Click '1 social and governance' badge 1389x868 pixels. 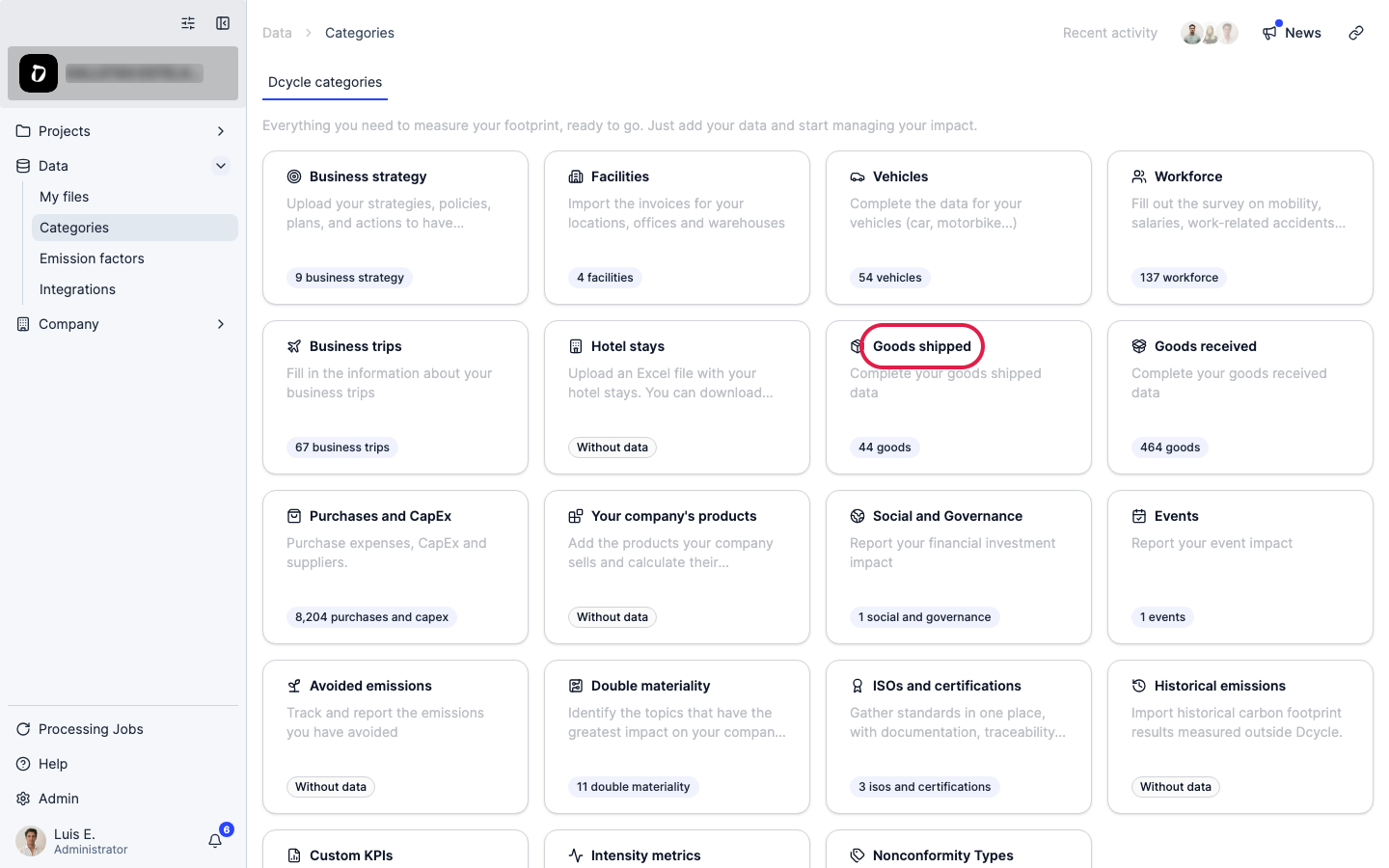(x=924, y=617)
